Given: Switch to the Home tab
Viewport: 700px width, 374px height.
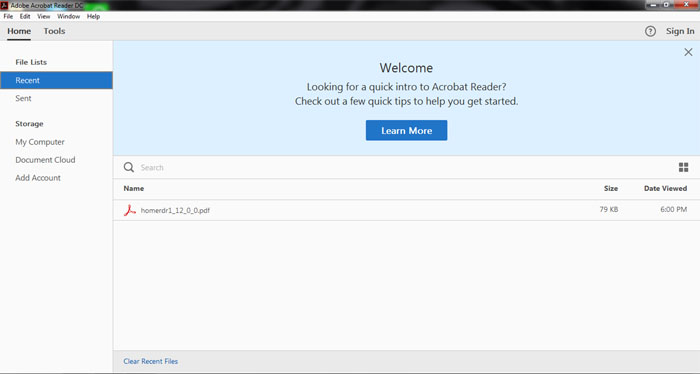Looking at the screenshot, I should click(x=19, y=31).
